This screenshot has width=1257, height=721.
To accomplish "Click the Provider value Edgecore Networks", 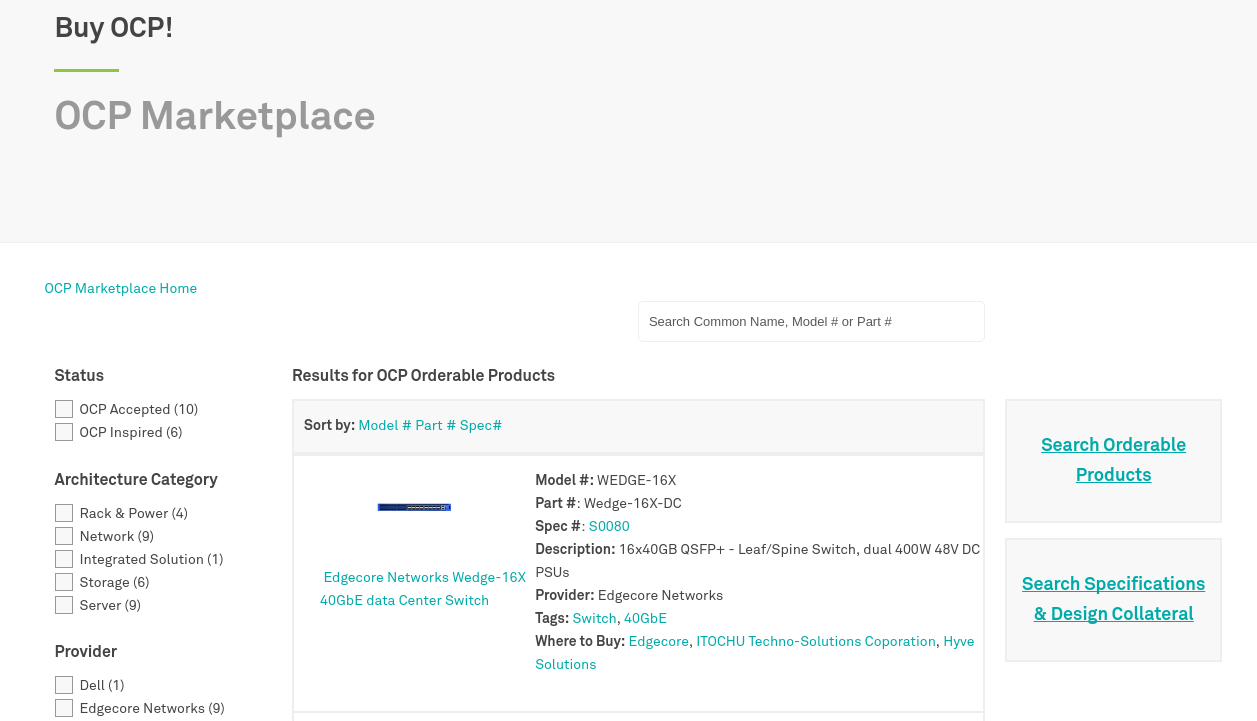I will click(x=660, y=595).
